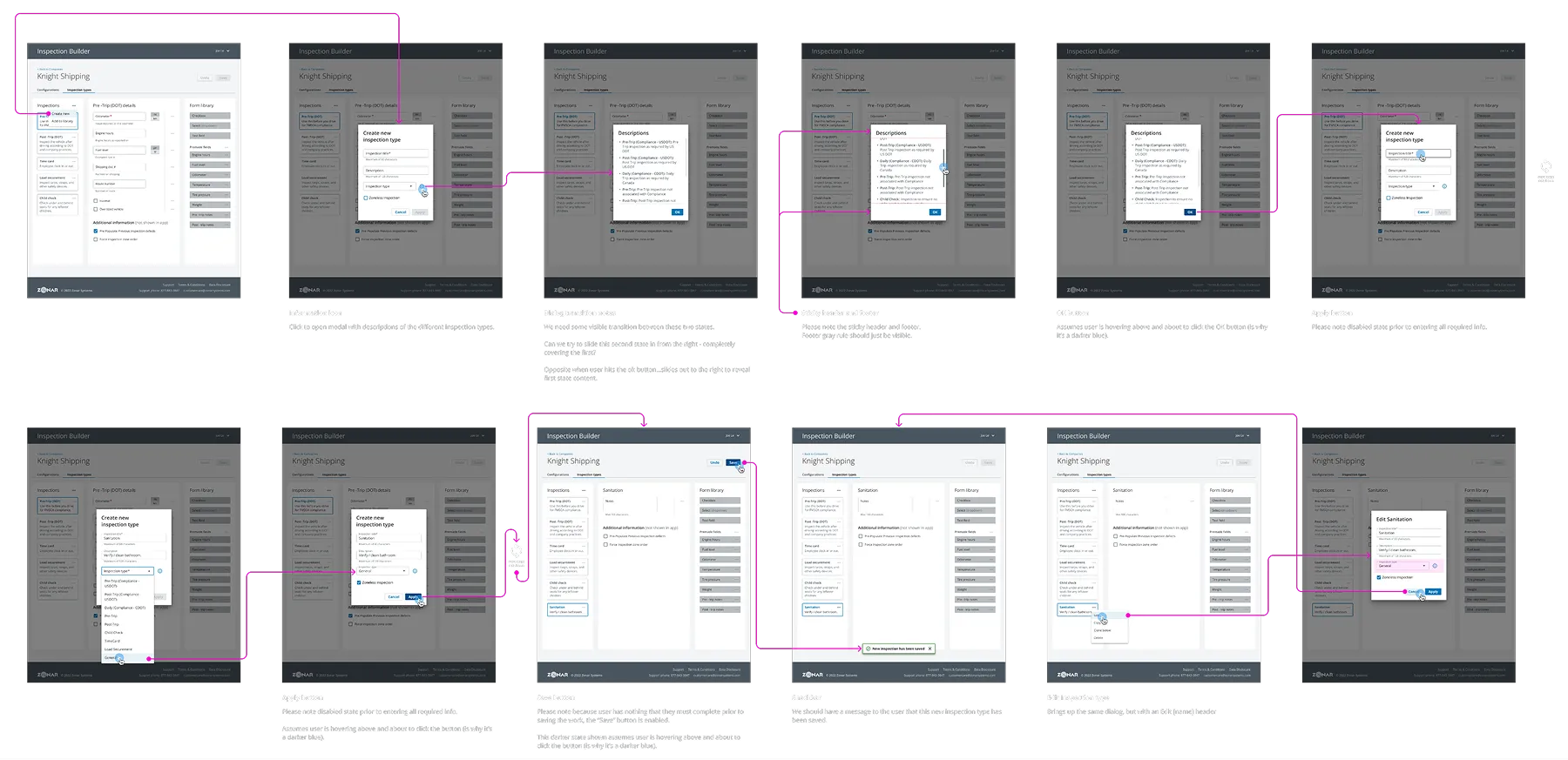Click the info icon under the hand cursor in the empty Create new inspection type dialog

click(422, 186)
